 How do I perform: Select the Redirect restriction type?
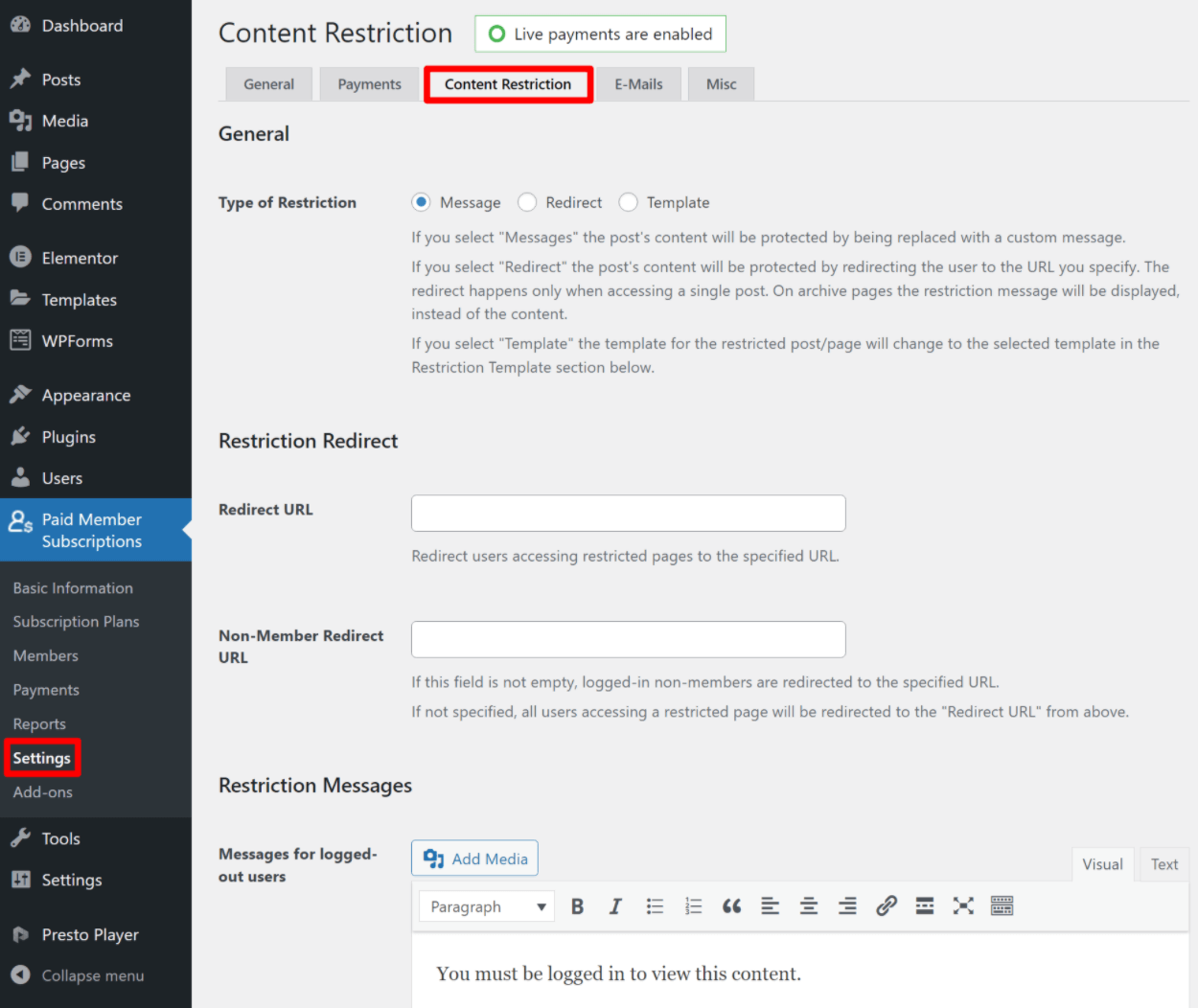[527, 202]
